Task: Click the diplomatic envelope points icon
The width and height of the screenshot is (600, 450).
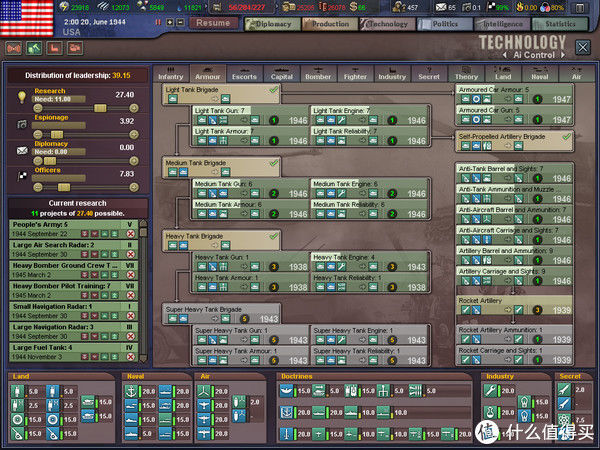Action: pos(441,7)
